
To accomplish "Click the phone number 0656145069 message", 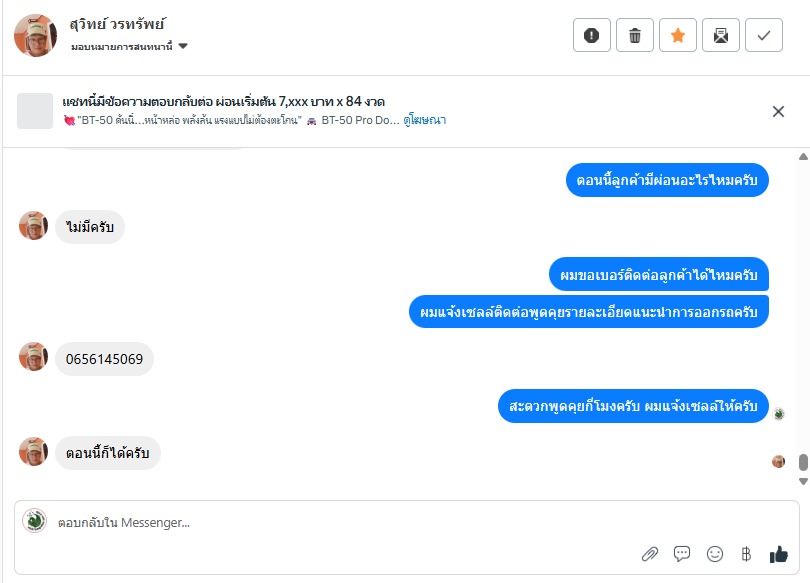I will [104, 359].
